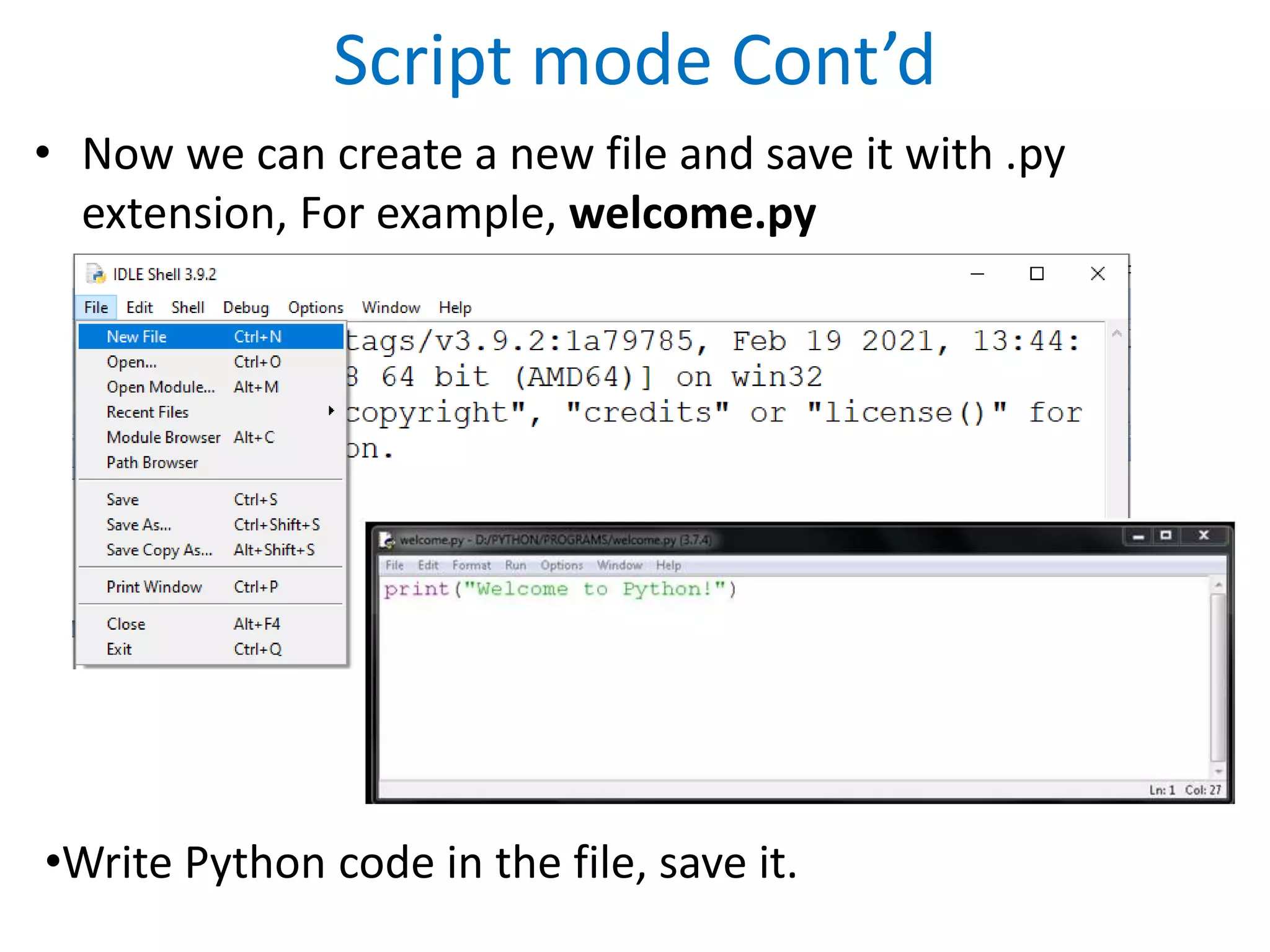The image size is (1270, 952).
Task: Open the Format menu in welcome.py editor
Action: click(471, 565)
